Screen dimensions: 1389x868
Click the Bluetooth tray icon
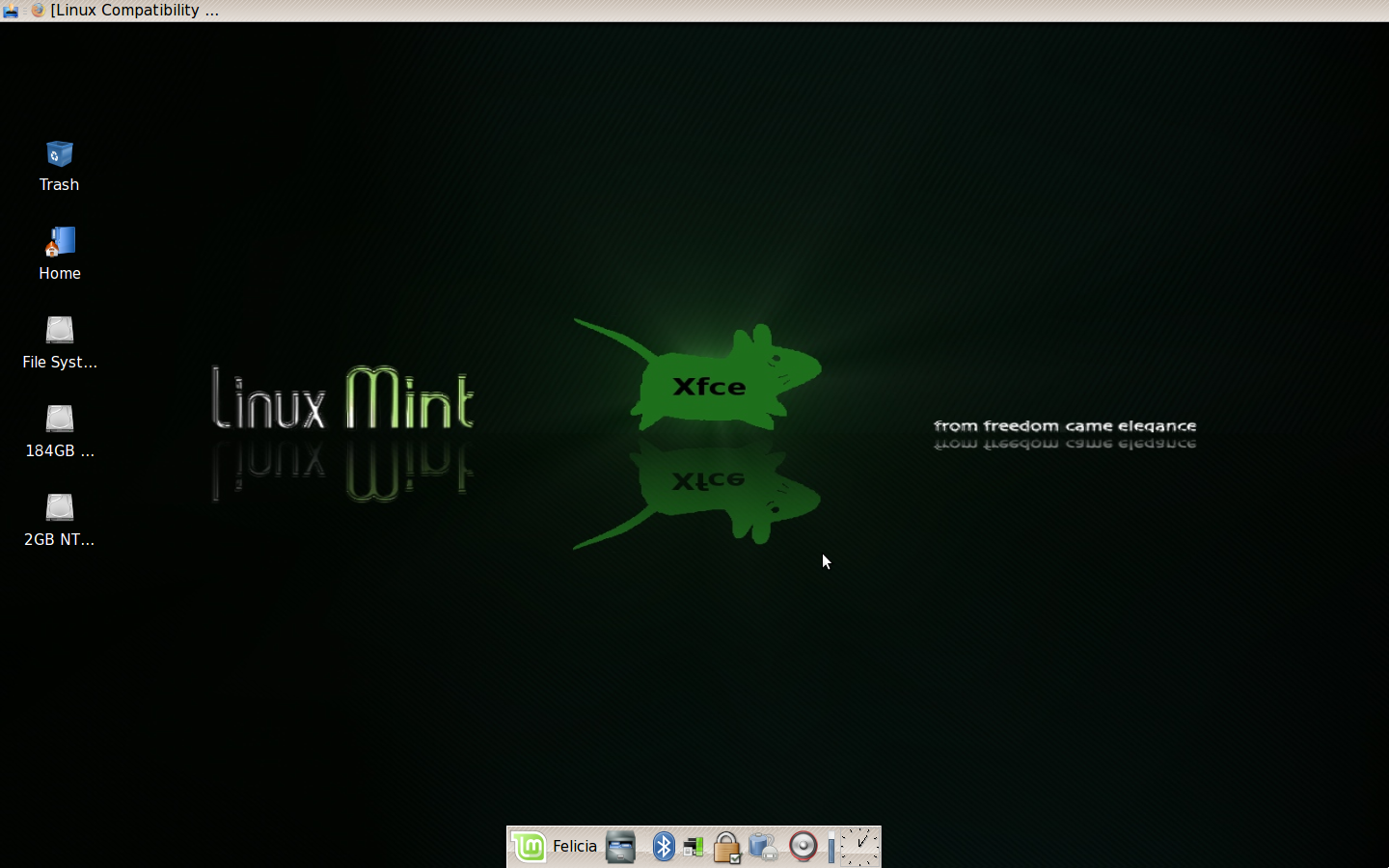pyautogui.click(x=664, y=847)
